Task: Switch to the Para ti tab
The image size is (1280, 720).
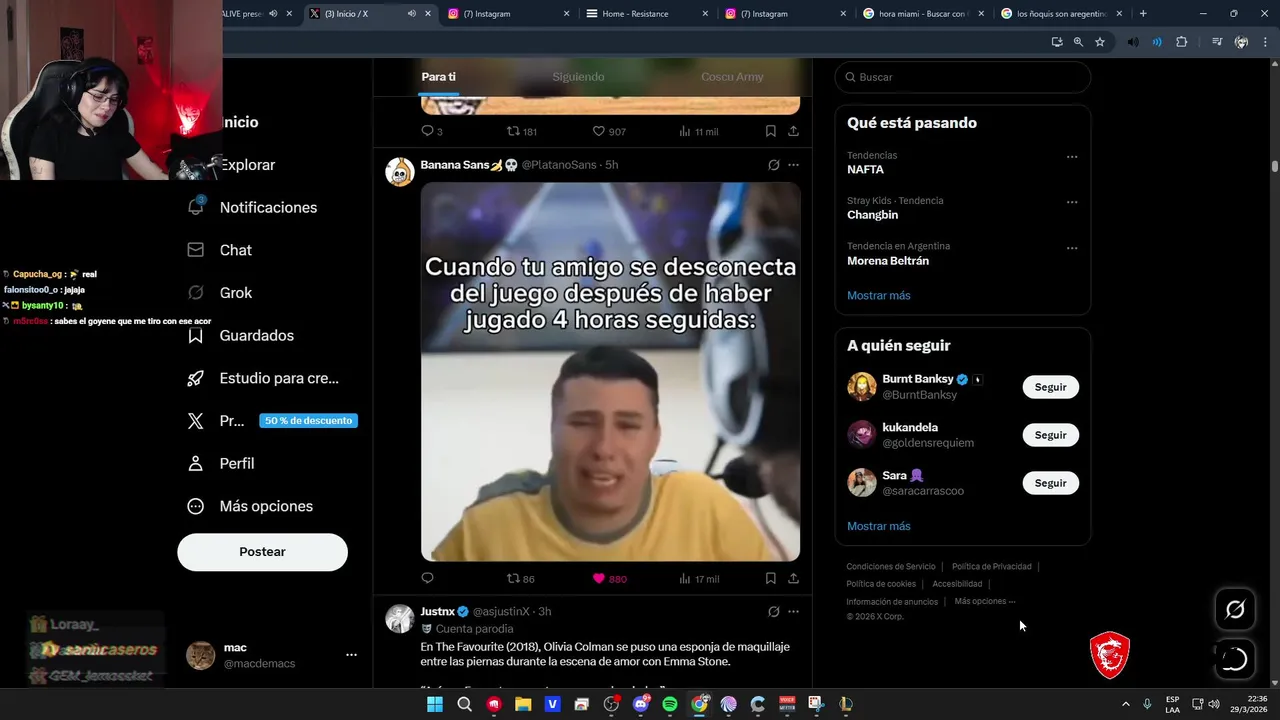Action: (438, 77)
